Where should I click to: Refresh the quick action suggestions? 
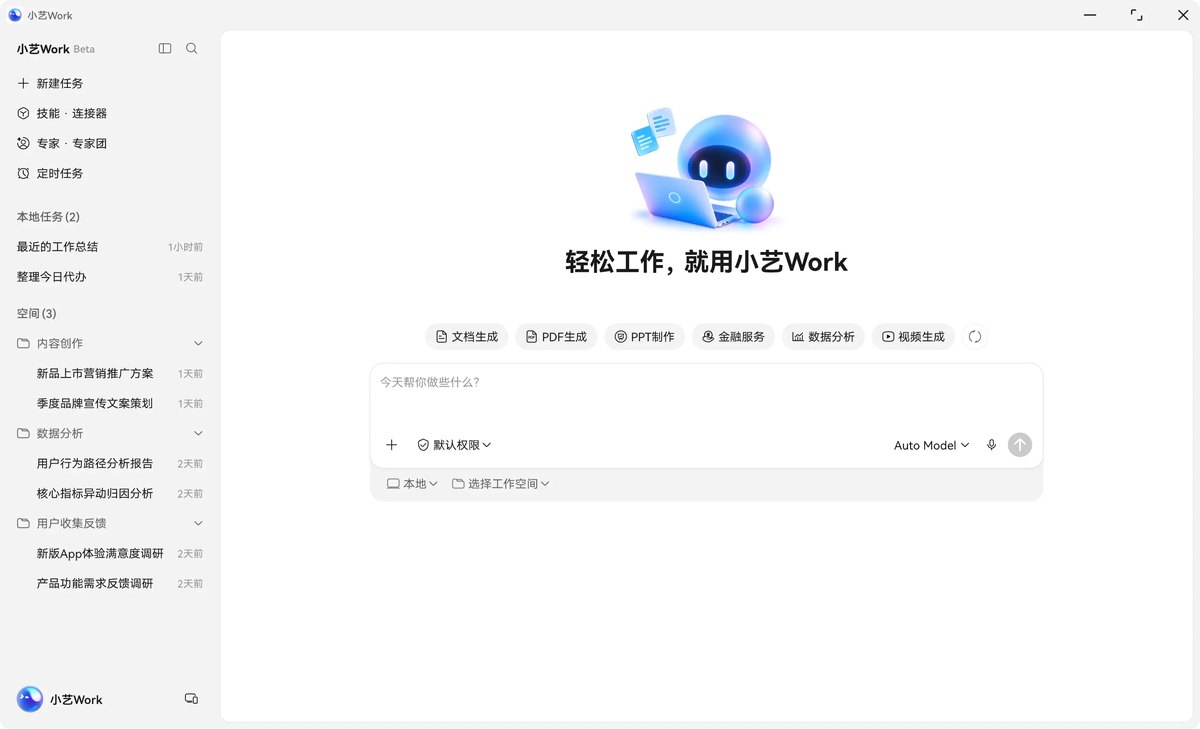pyautogui.click(x=975, y=337)
